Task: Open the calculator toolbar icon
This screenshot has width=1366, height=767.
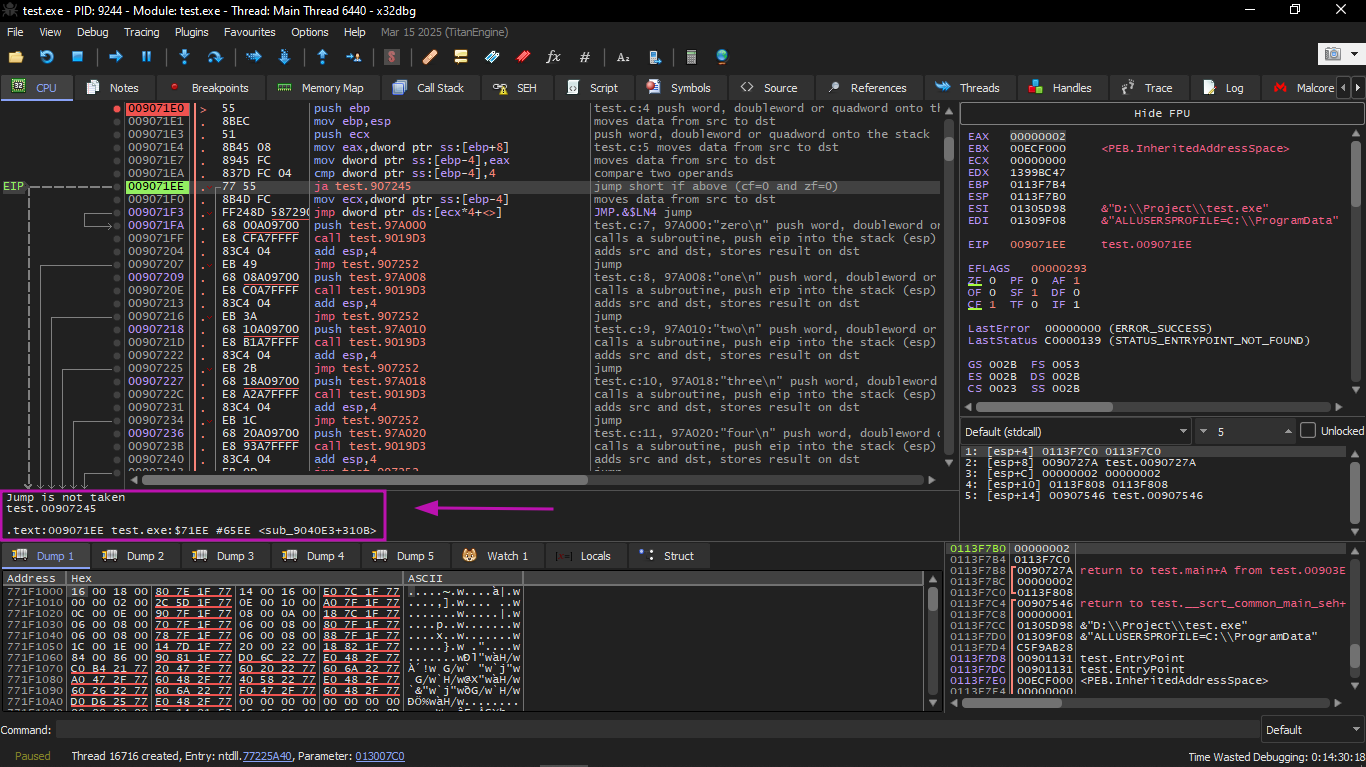Action: click(690, 57)
